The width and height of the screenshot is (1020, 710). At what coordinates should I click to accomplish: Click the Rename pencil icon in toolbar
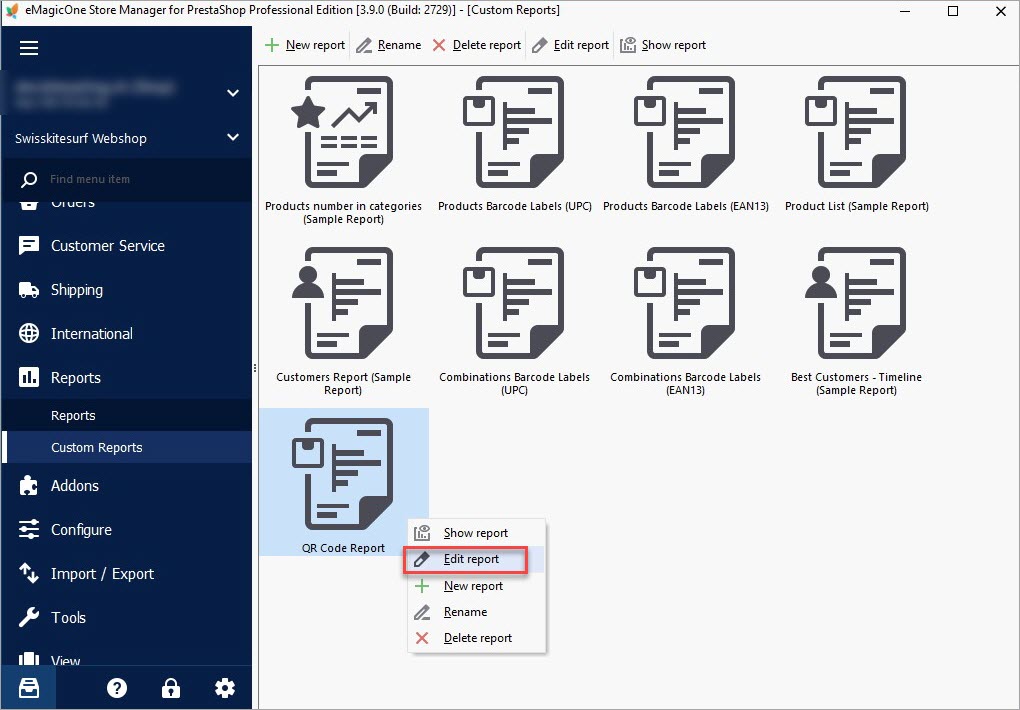[364, 45]
